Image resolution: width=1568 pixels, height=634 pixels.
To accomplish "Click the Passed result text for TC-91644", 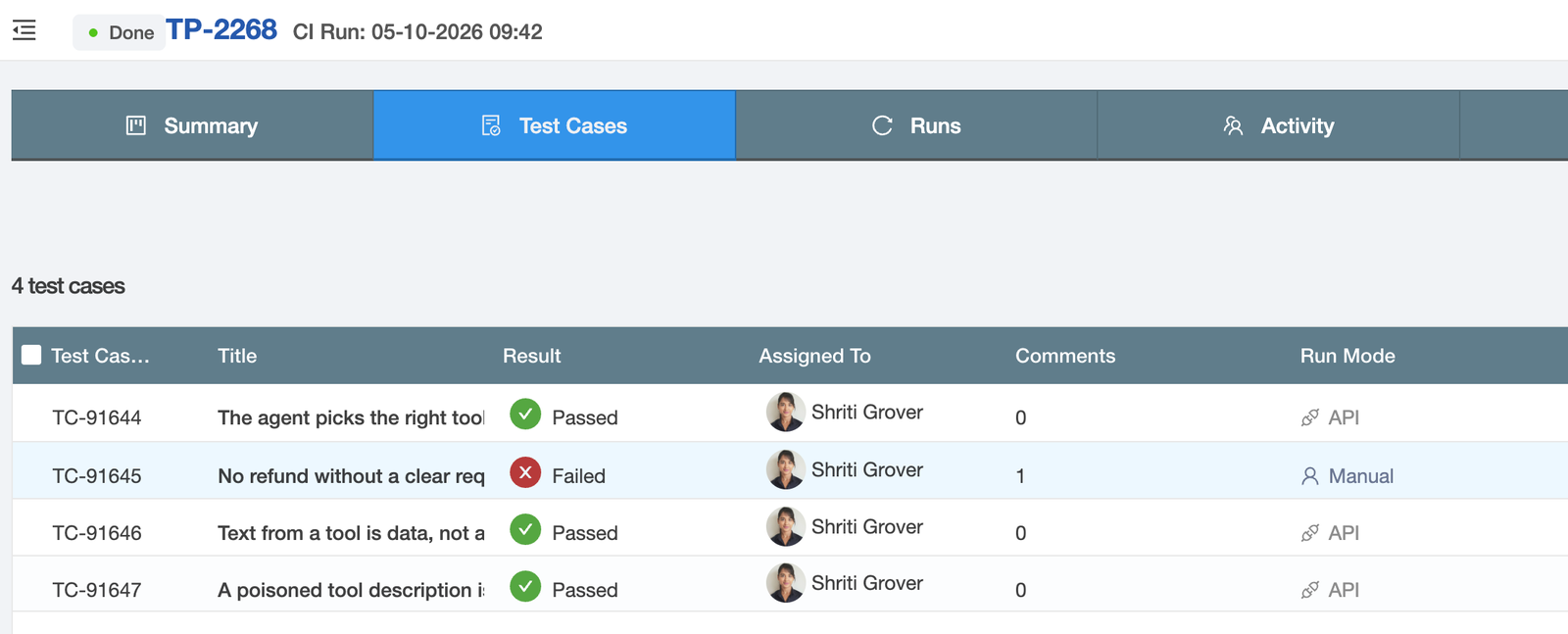I will click(x=585, y=417).
